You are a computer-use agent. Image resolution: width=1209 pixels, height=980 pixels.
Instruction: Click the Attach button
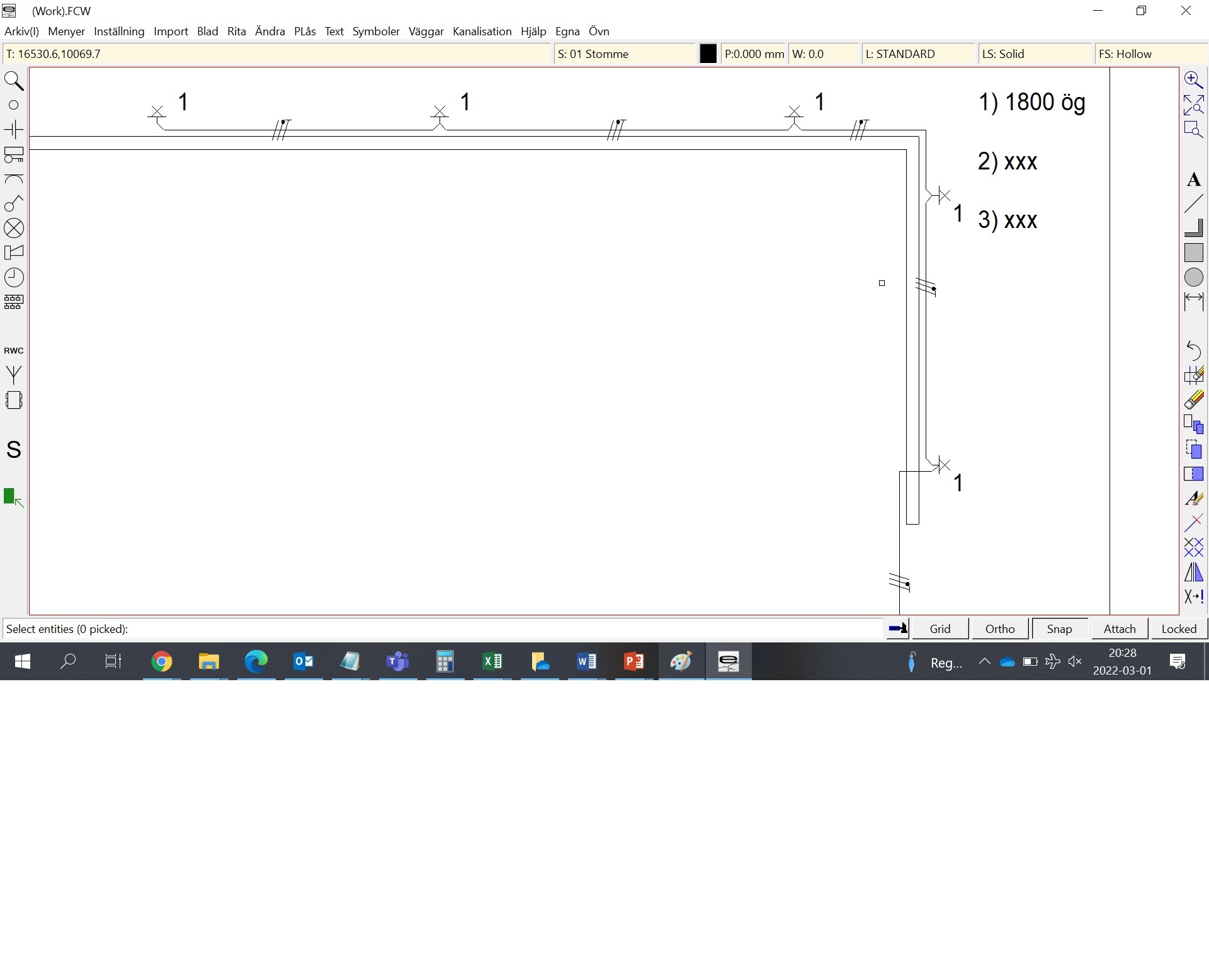(1119, 629)
